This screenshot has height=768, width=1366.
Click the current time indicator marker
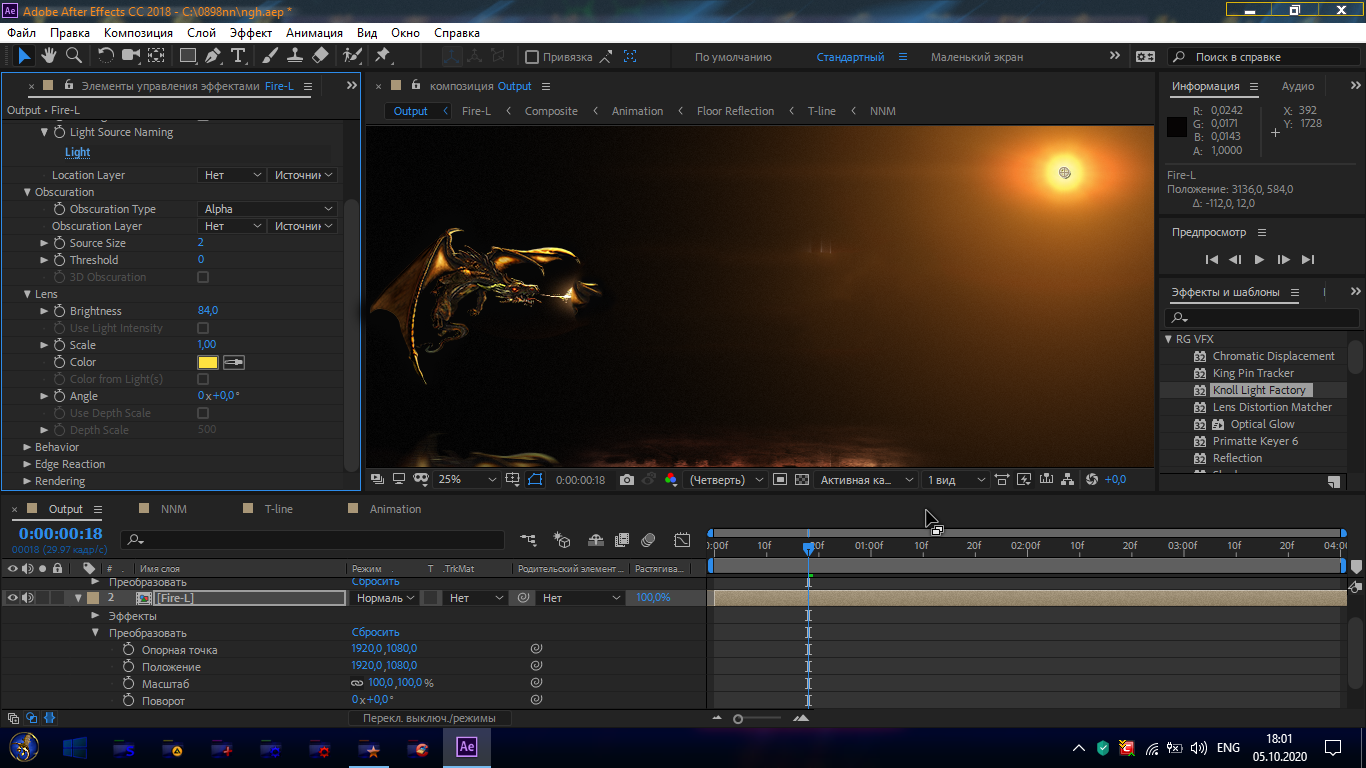pos(808,547)
